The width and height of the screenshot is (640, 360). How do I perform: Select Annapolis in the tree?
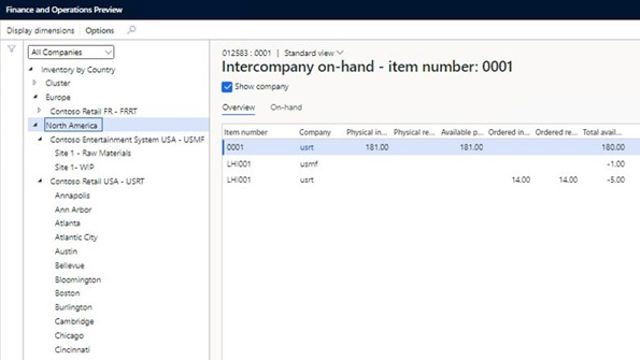click(72, 196)
